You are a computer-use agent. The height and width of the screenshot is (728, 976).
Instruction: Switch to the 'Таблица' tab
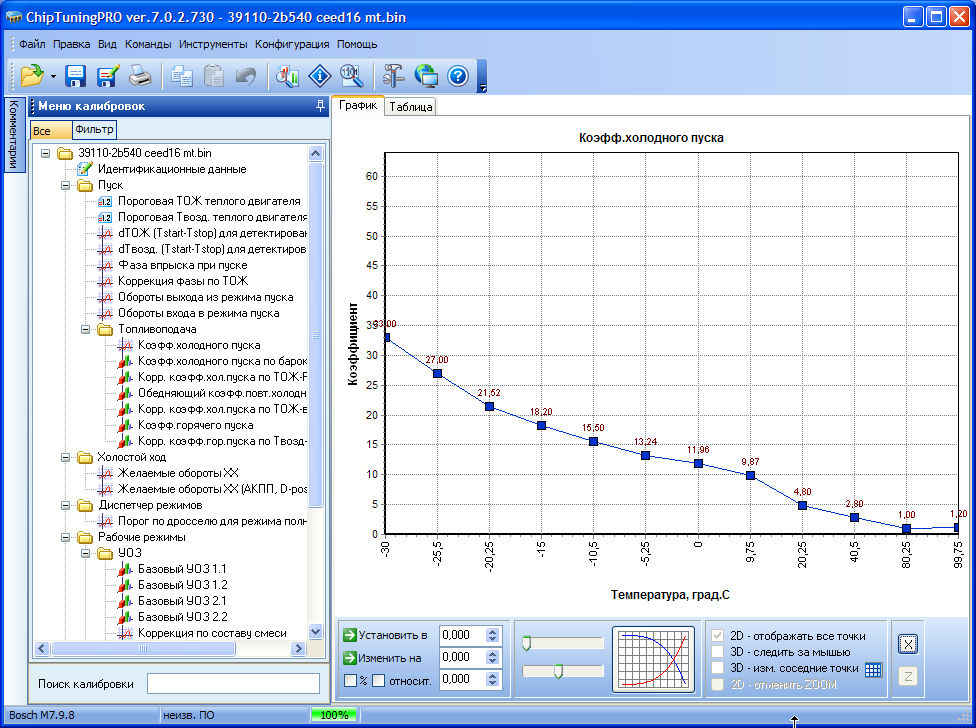pos(411,107)
